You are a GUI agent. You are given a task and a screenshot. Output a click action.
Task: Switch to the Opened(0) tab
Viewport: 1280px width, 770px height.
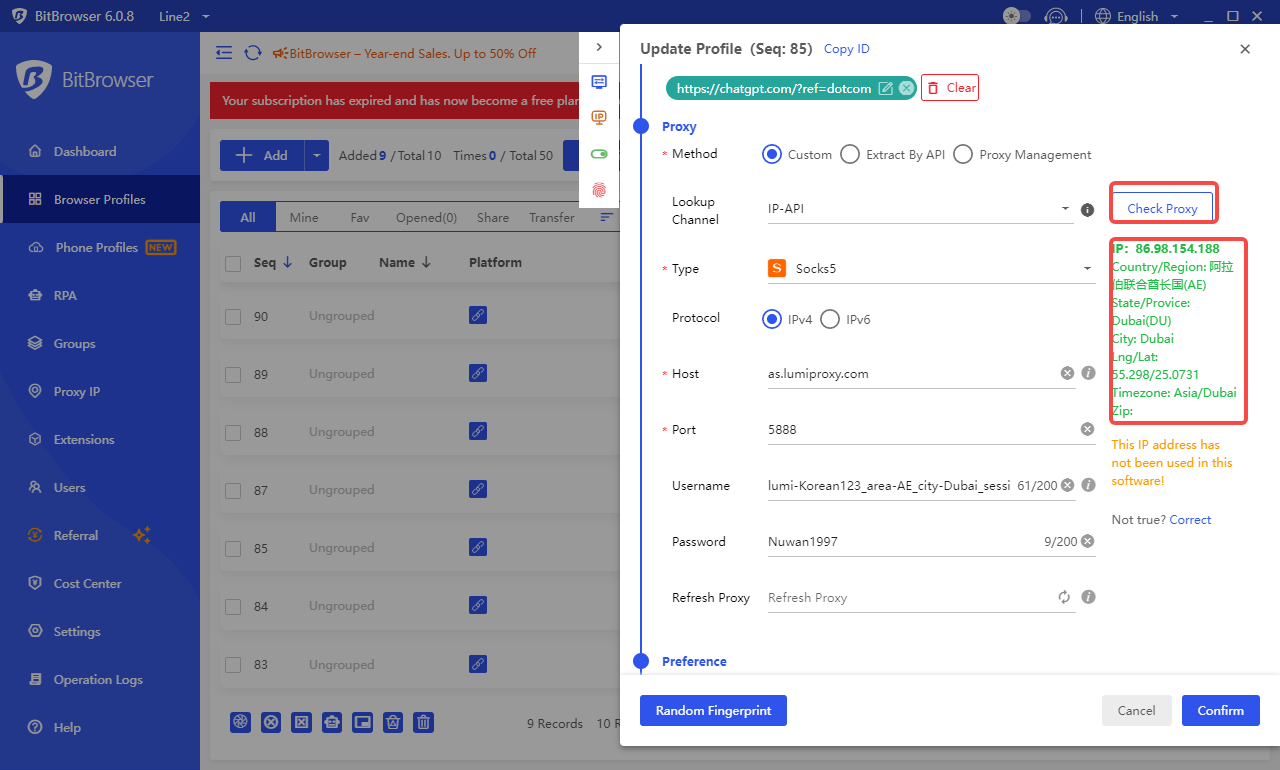[x=426, y=217]
